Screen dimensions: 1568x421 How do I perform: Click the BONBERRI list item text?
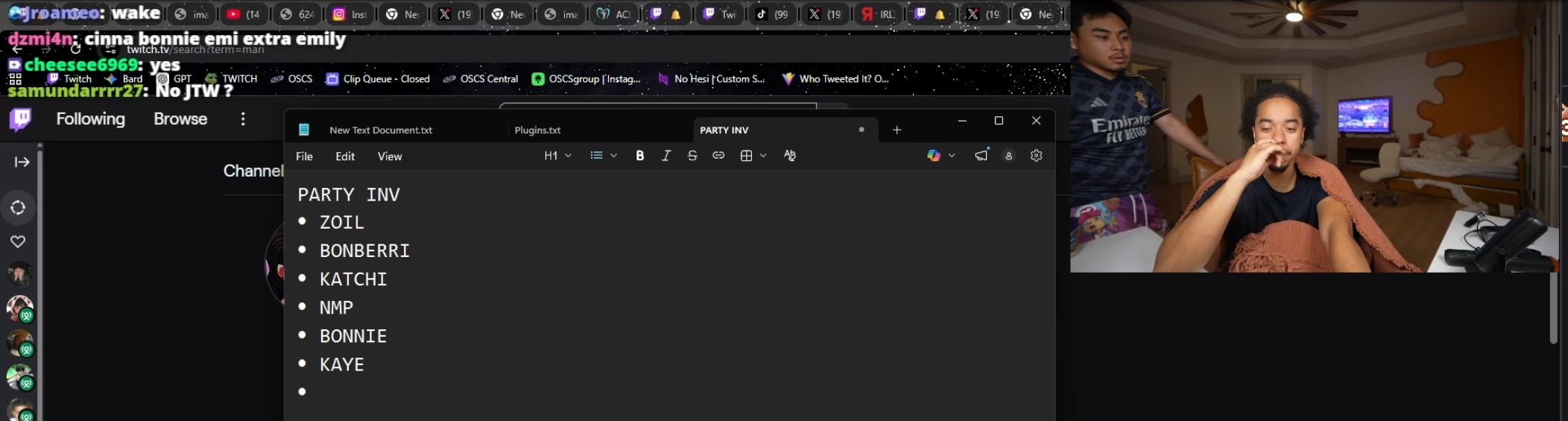(364, 250)
